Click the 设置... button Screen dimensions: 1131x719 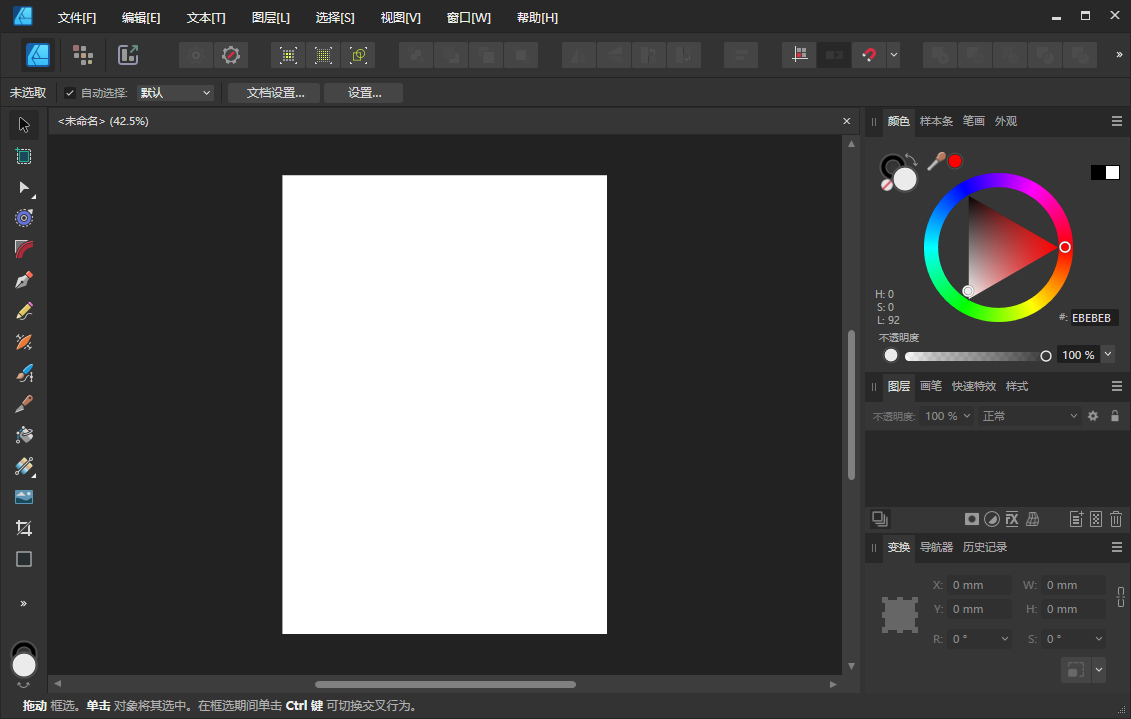click(364, 93)
